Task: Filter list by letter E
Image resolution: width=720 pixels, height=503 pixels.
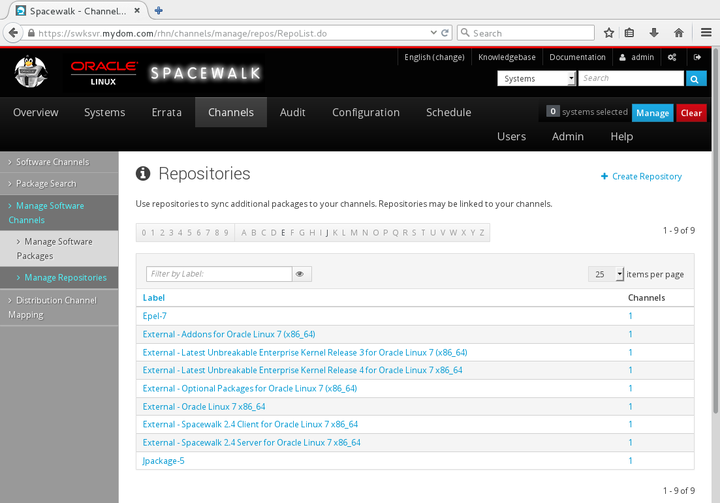Action: coord(283,233)
